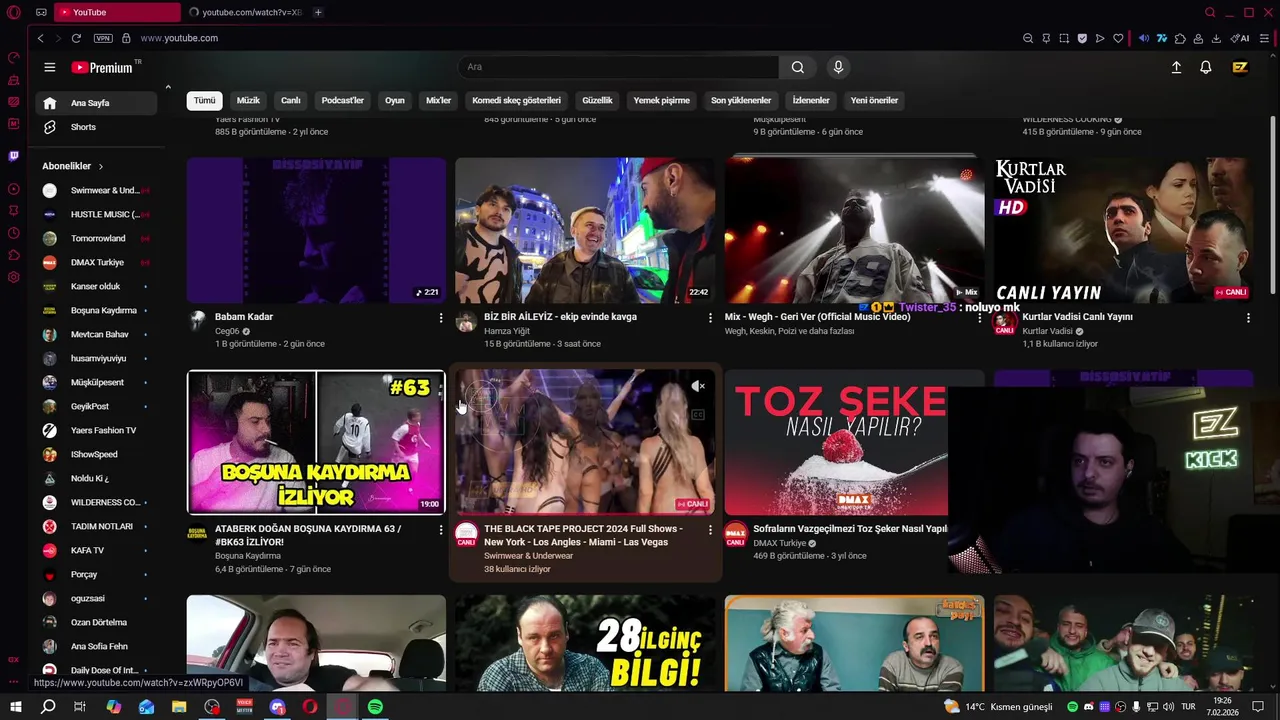The height and width of the screenshot is (720, 1280).
Task: Open options menu for BİZ BİR AİLEYİZ video
Action: (x=710, y=318)
